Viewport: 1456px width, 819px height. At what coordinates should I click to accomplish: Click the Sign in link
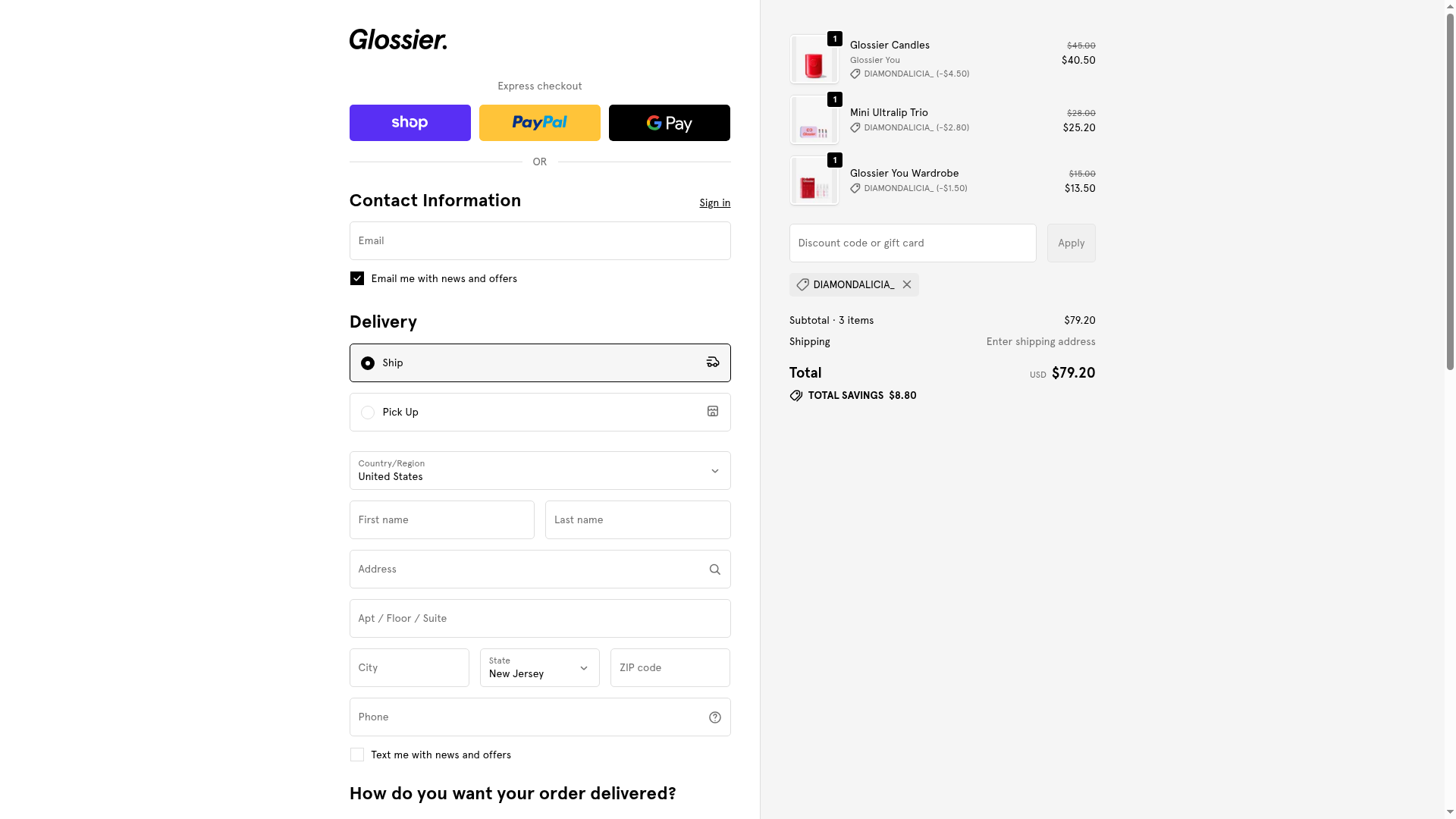point(714,202)
